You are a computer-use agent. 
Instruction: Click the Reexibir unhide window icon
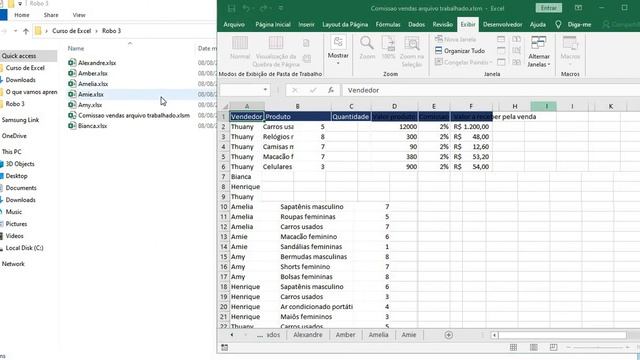[501, 62]
